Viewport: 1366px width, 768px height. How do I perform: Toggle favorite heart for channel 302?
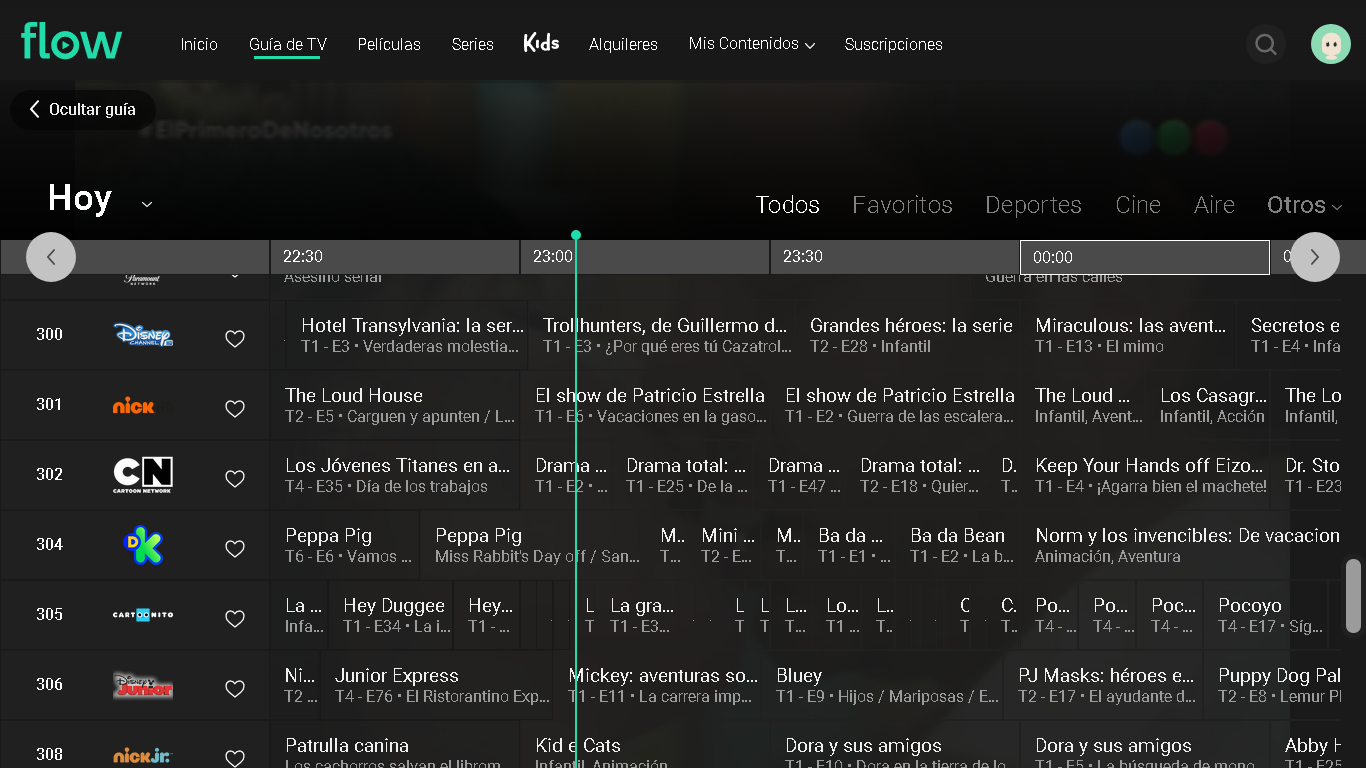coord(235,479)
